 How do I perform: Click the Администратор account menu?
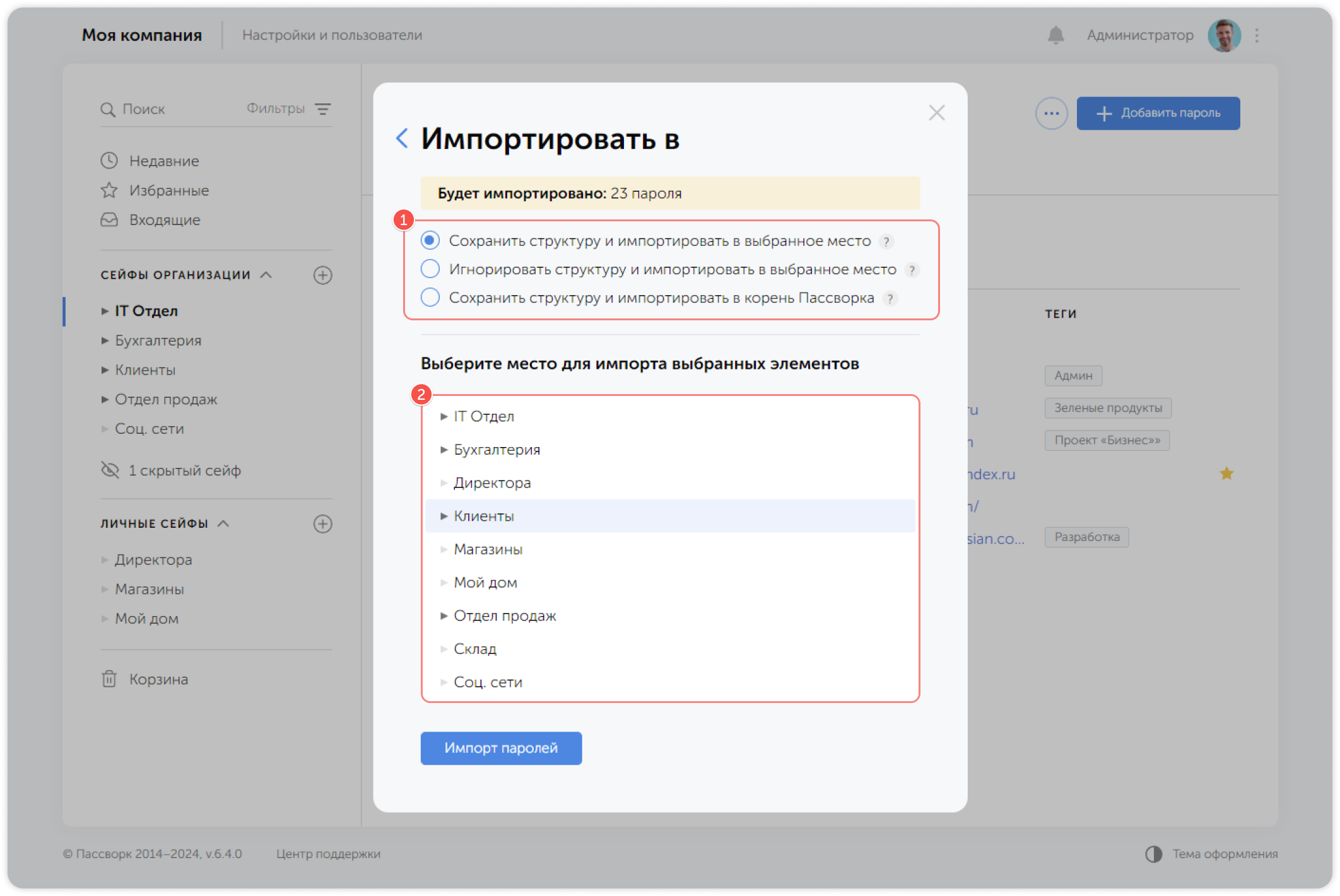pos(1139,35)
